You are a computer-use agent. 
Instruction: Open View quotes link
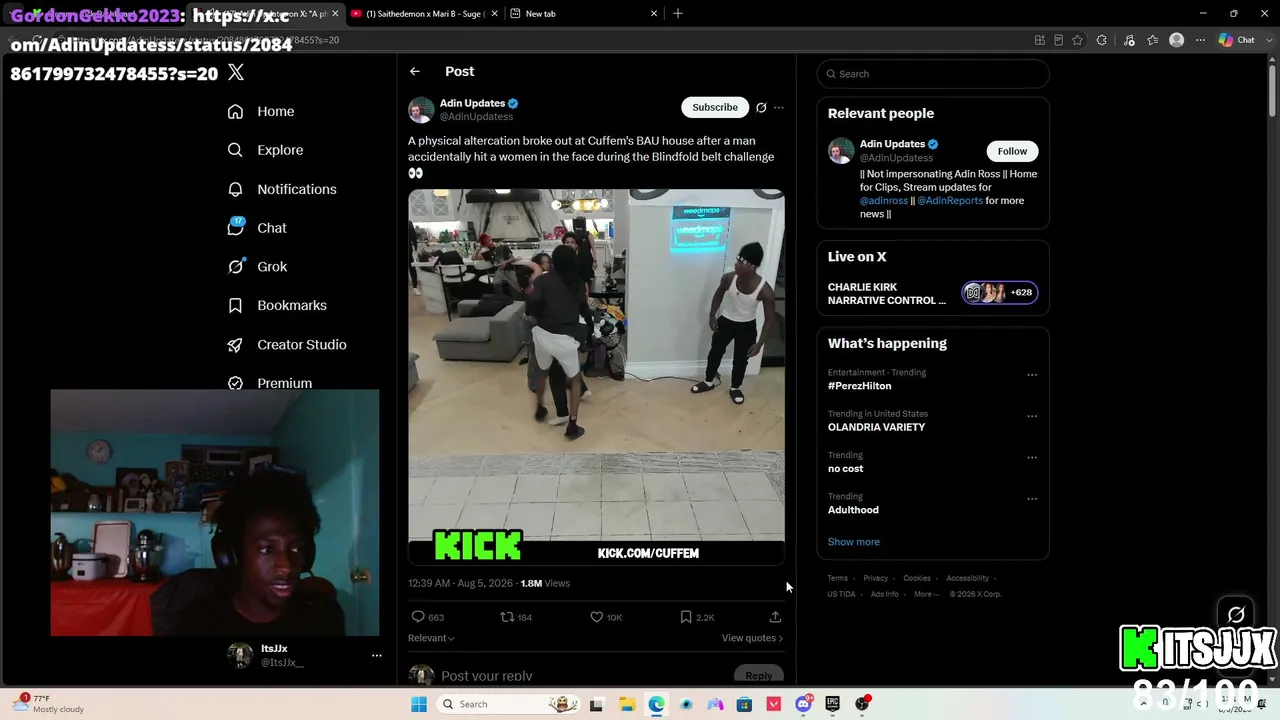(x=752, y=638)
